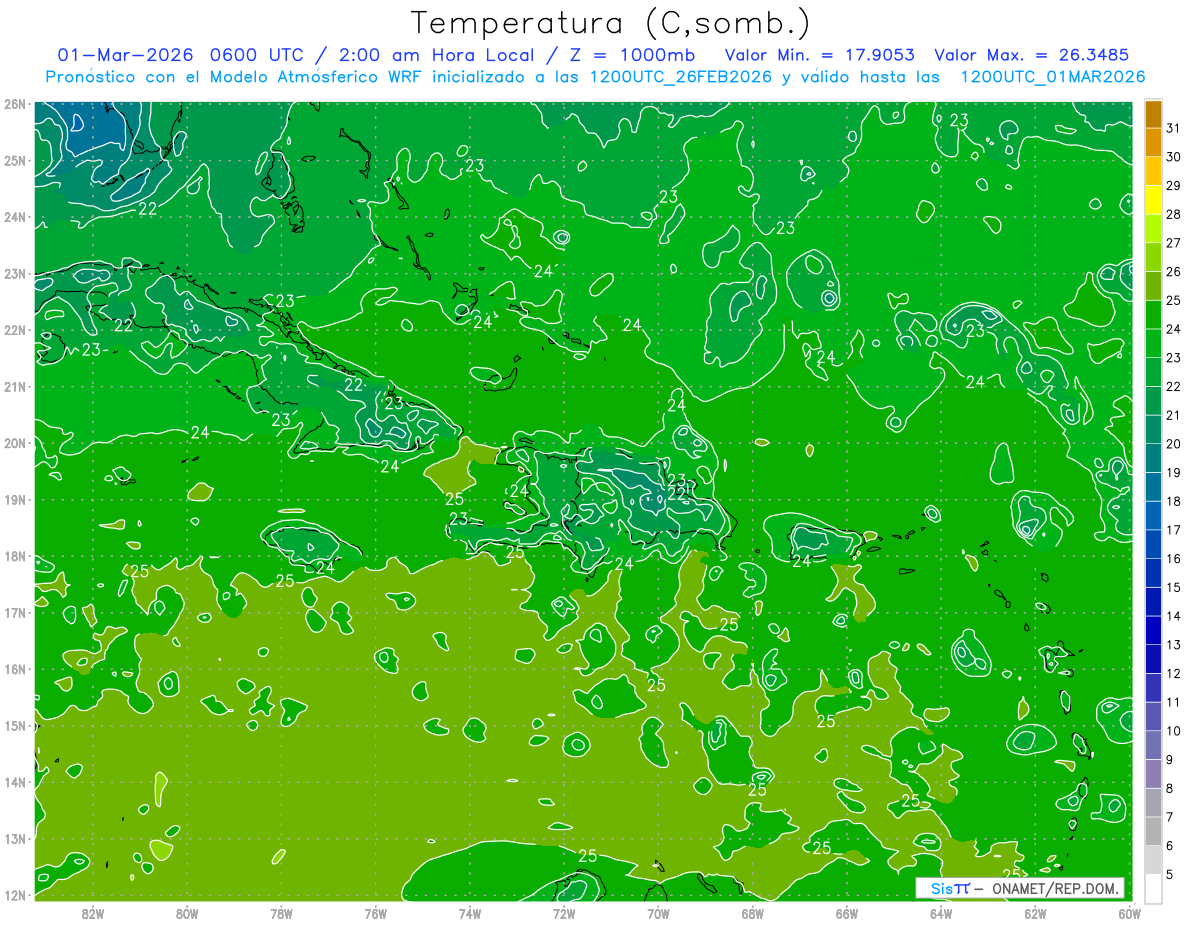The image size is (1200, 927).
Task: Click the "13N" latitude axis label
Action: [14, 838]
